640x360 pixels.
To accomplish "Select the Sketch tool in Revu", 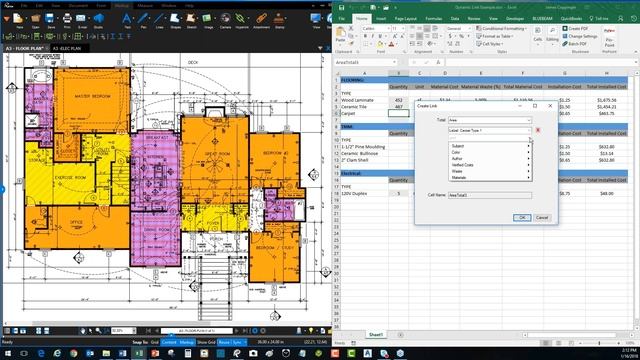I will [191, 18].
